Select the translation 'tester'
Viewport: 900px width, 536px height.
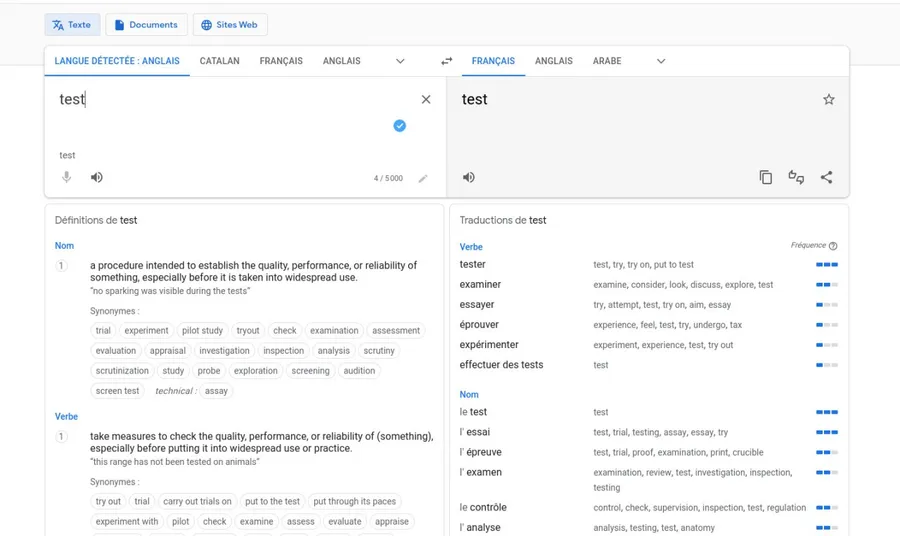coord(472,265)
